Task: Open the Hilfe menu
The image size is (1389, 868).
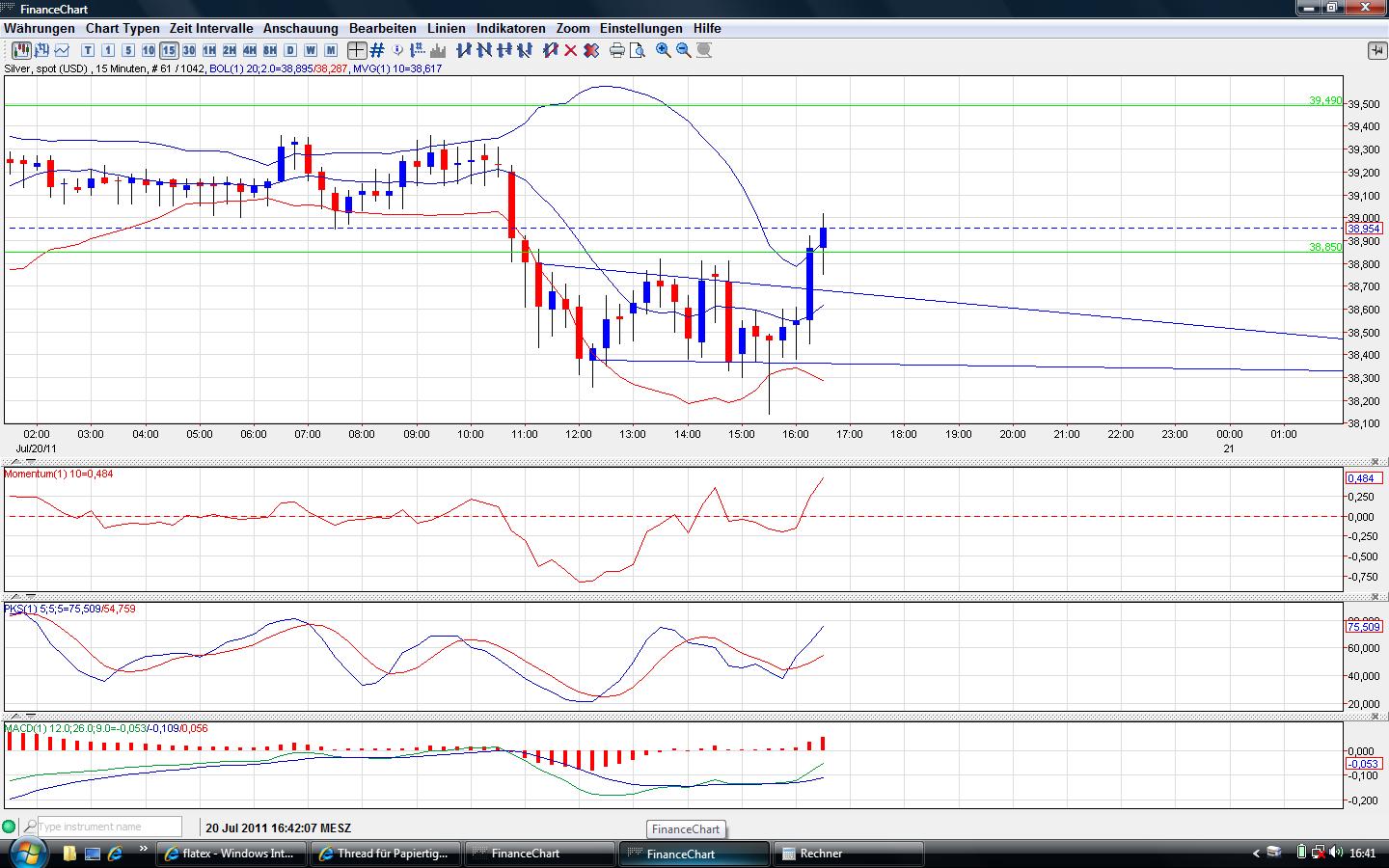Action: (707, 29)
